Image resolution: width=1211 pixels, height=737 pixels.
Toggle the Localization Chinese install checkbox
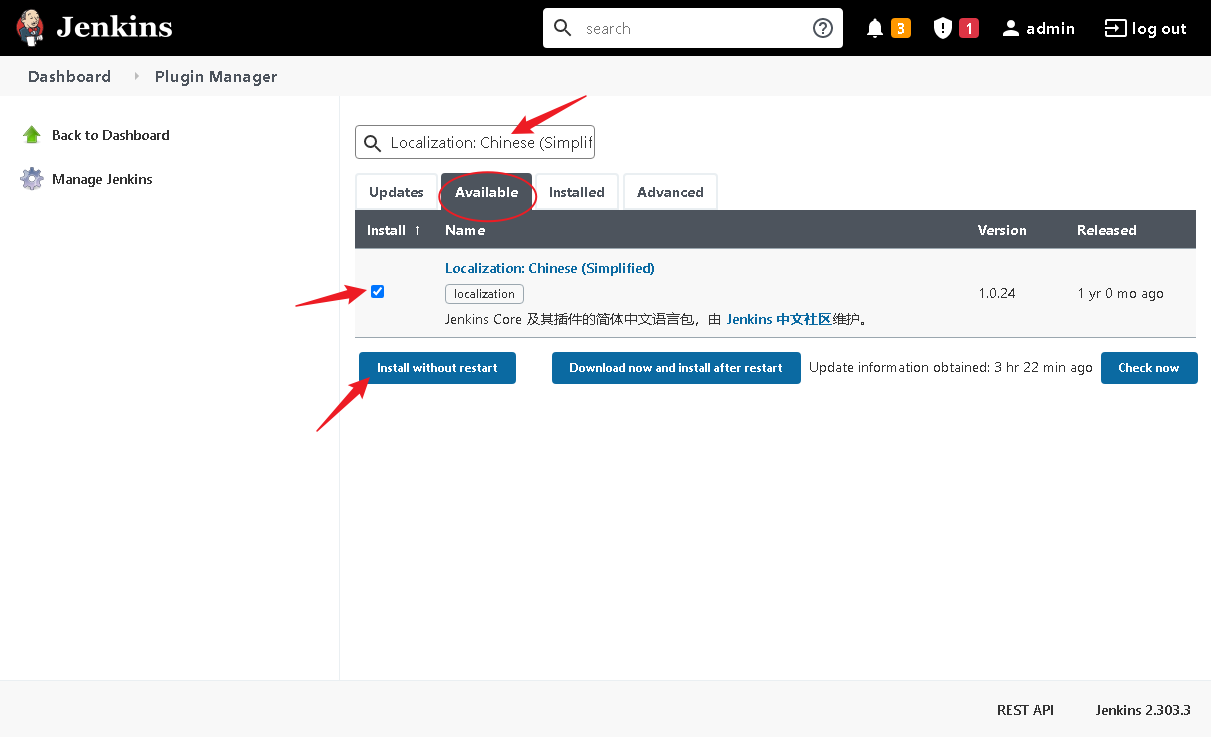coord(377,291)
